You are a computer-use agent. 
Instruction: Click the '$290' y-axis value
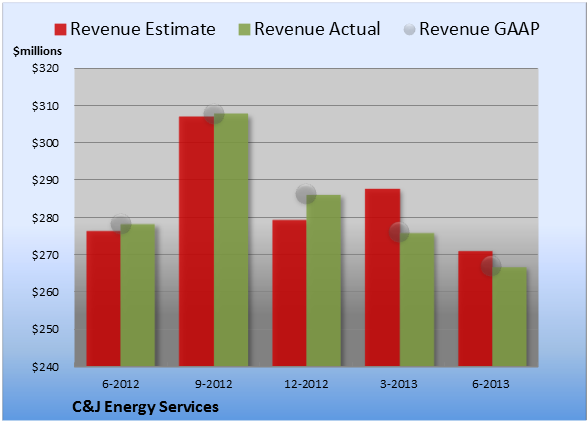pos(45,180)
